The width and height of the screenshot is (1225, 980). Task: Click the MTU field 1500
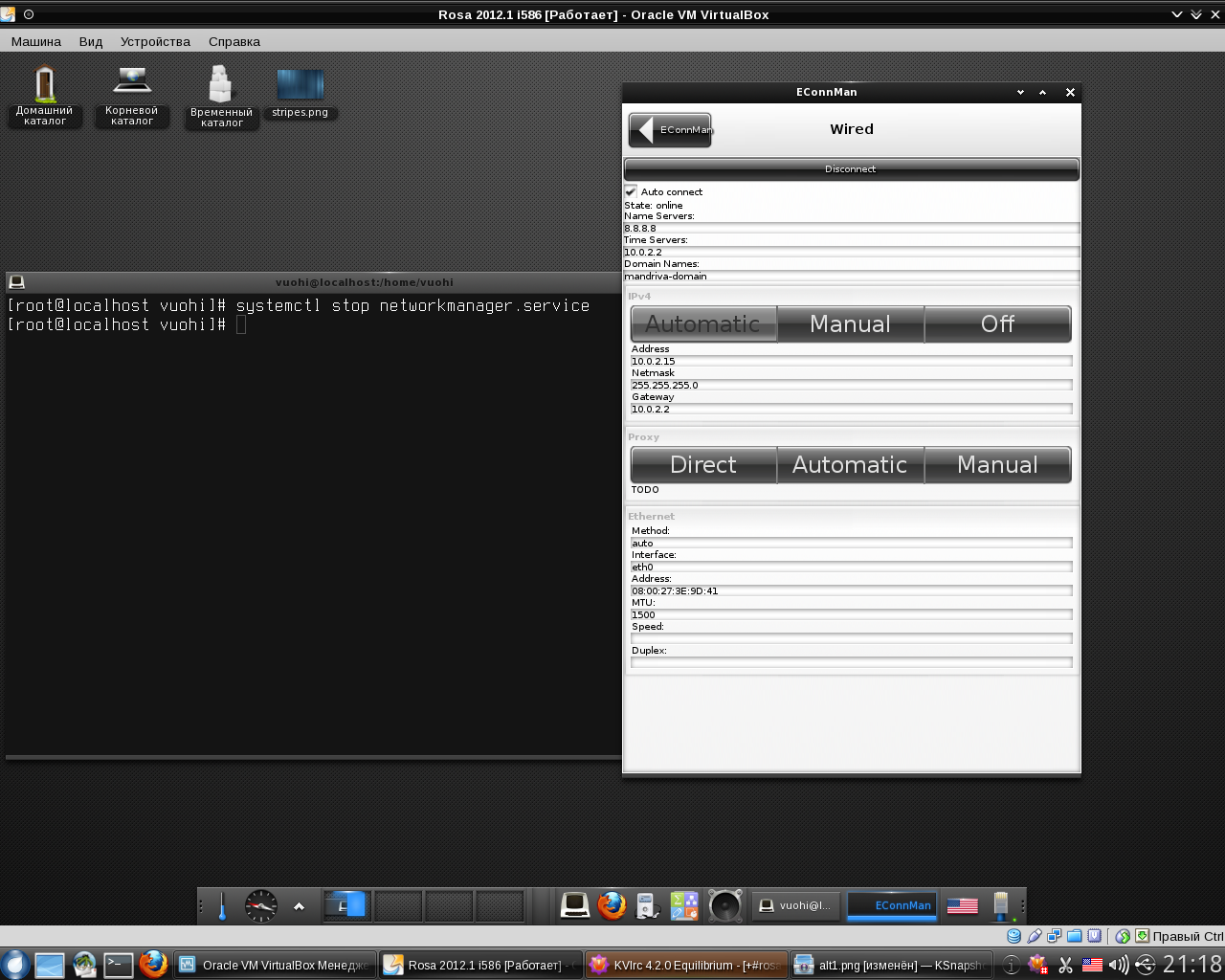[x=852, y=615]
